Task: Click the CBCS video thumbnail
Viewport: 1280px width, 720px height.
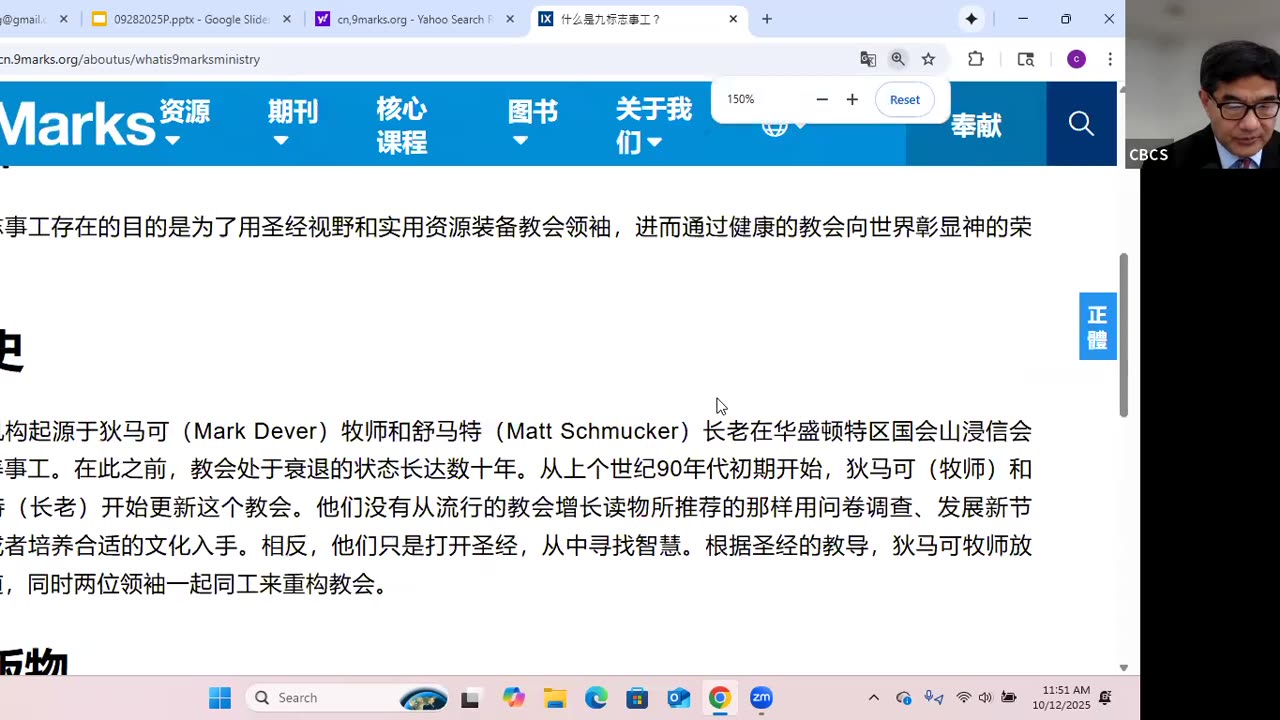Action: point(1202,84)
